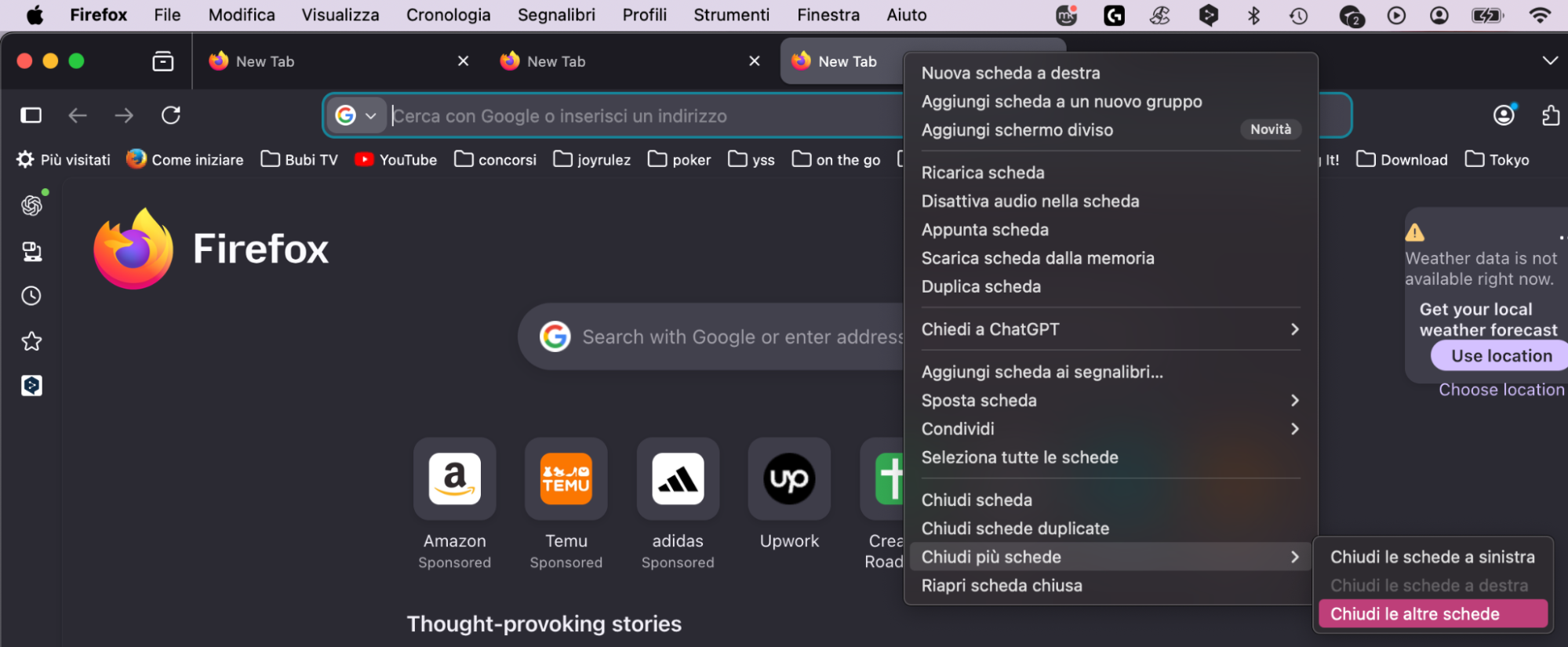Image resolution: width=1568 pixels, height=647 pixels.
Task: Go back with the left arrow
Action: point(77,116)
